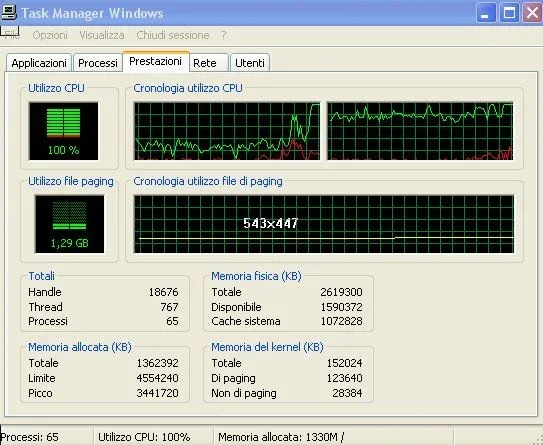Click the Task Manager title bar icon

tap(9, 12)
